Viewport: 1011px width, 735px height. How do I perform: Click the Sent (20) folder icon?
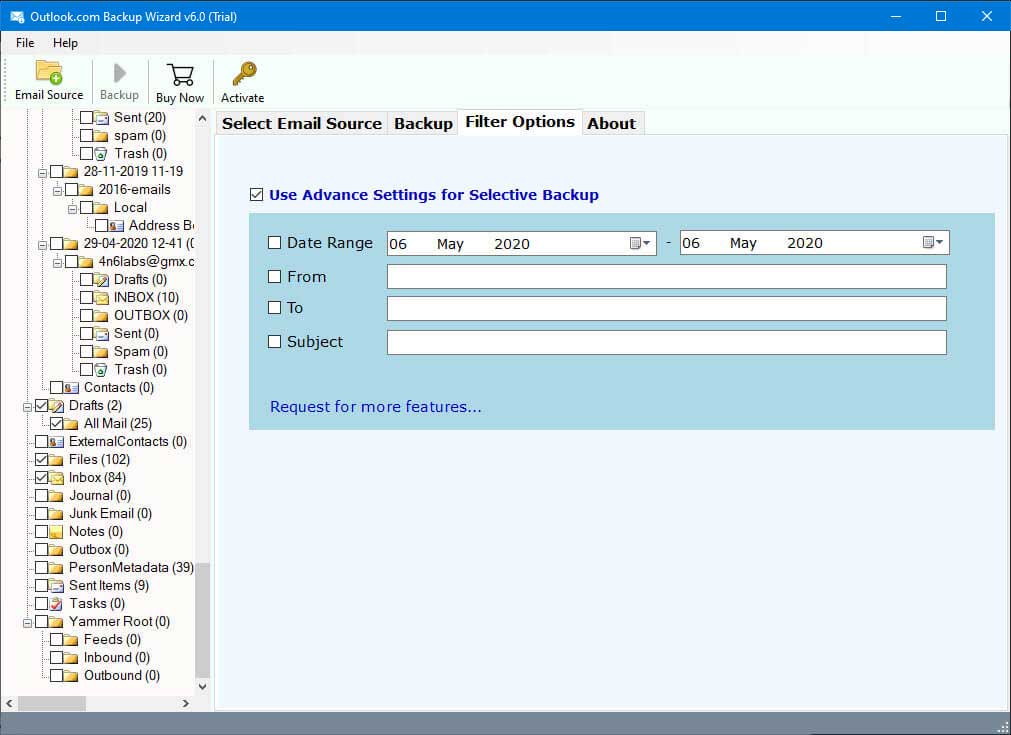101,117
